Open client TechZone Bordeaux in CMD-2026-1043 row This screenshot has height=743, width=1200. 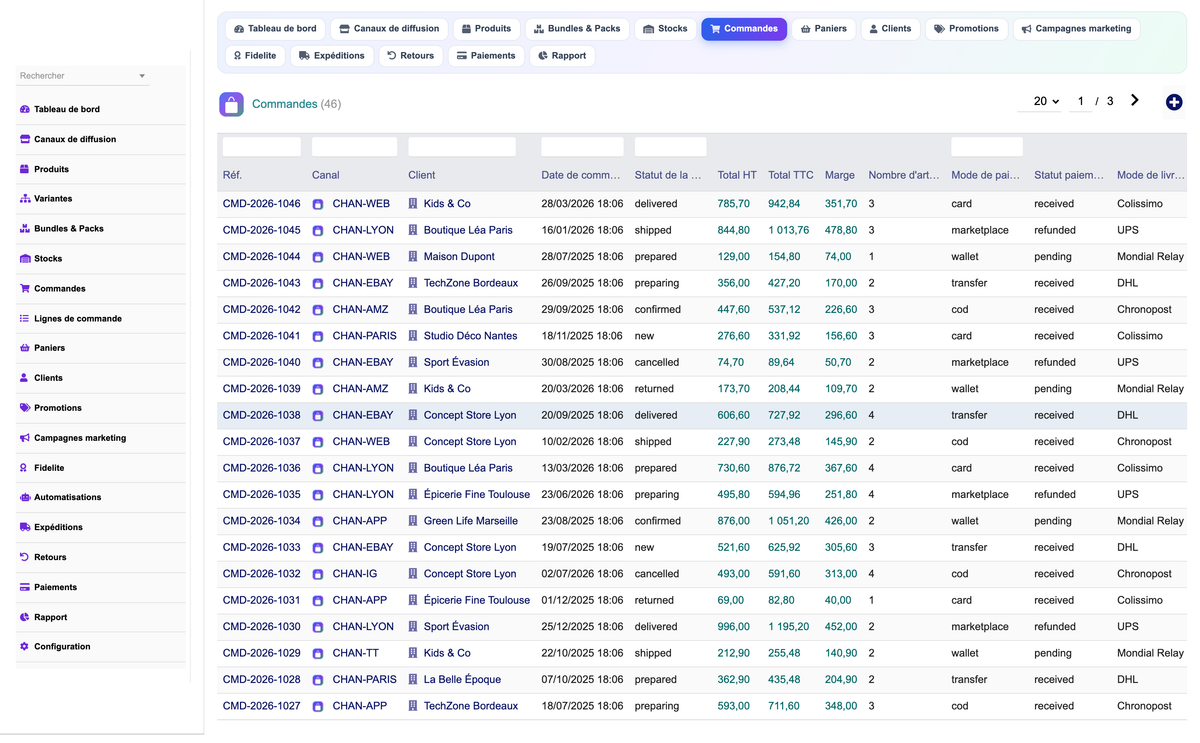coord(471,283)
